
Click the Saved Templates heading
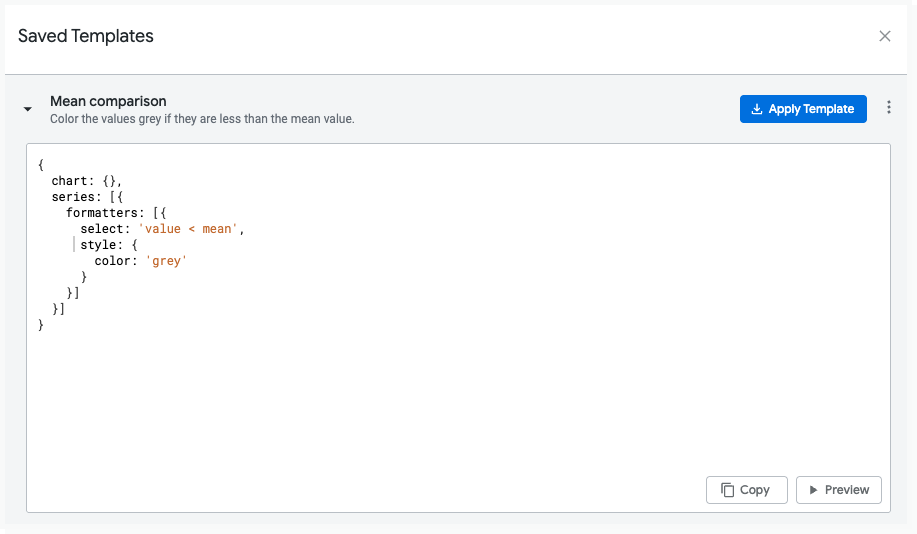pos(86,36)
